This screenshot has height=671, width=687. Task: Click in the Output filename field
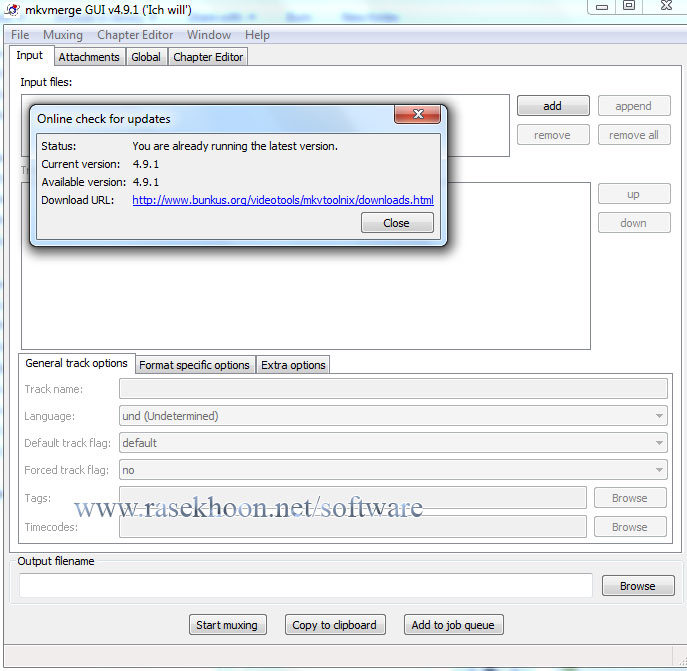coord(306,586)
